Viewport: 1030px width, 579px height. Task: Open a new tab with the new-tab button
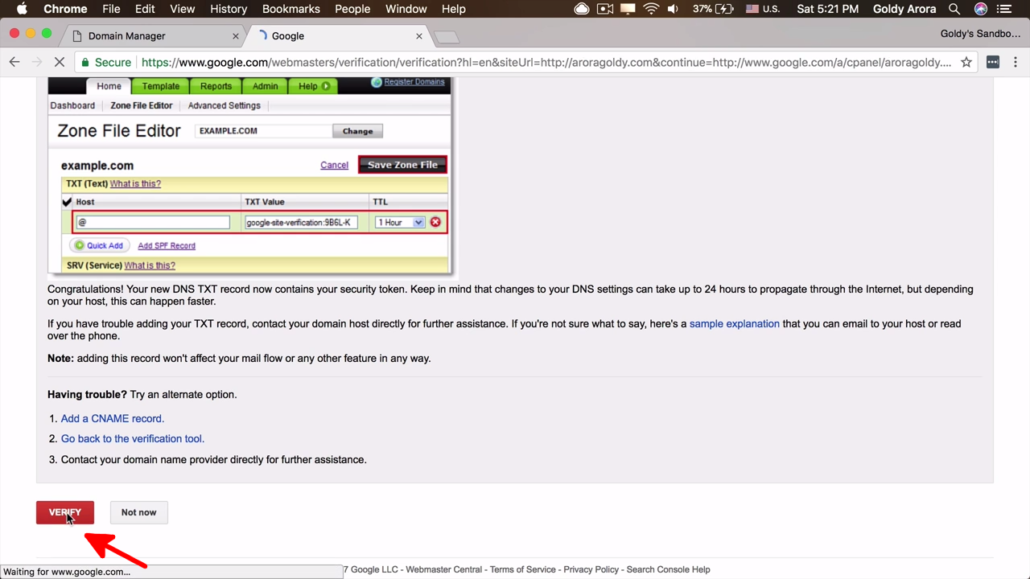[447, 37]
